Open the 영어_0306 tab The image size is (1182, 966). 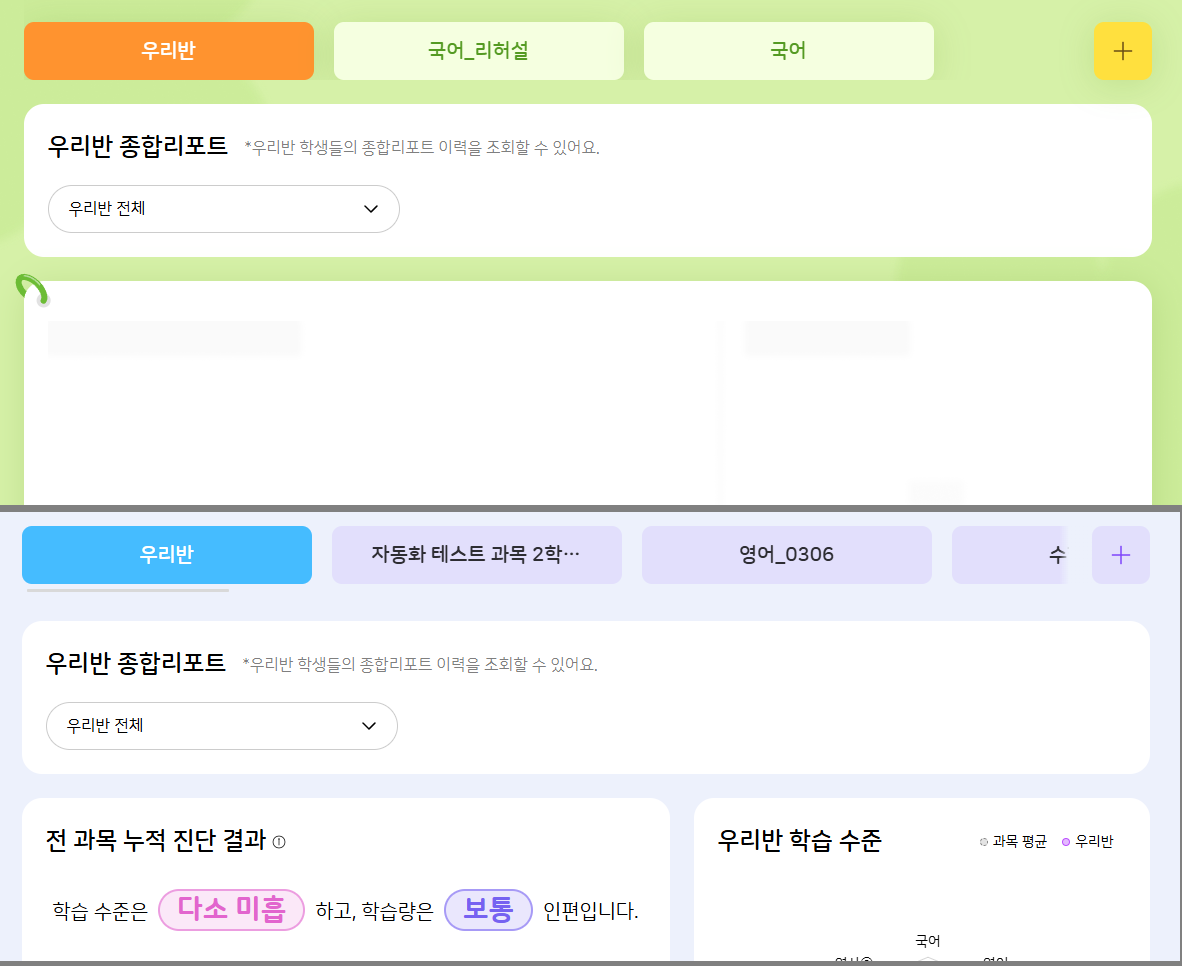[x=786, y=555]
